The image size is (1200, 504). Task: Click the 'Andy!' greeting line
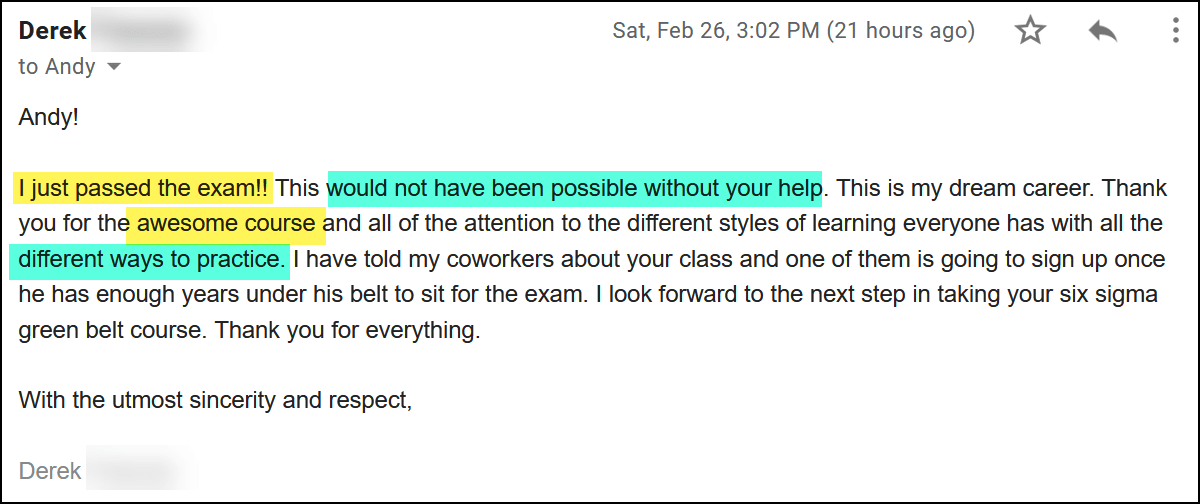coord(48,117)
